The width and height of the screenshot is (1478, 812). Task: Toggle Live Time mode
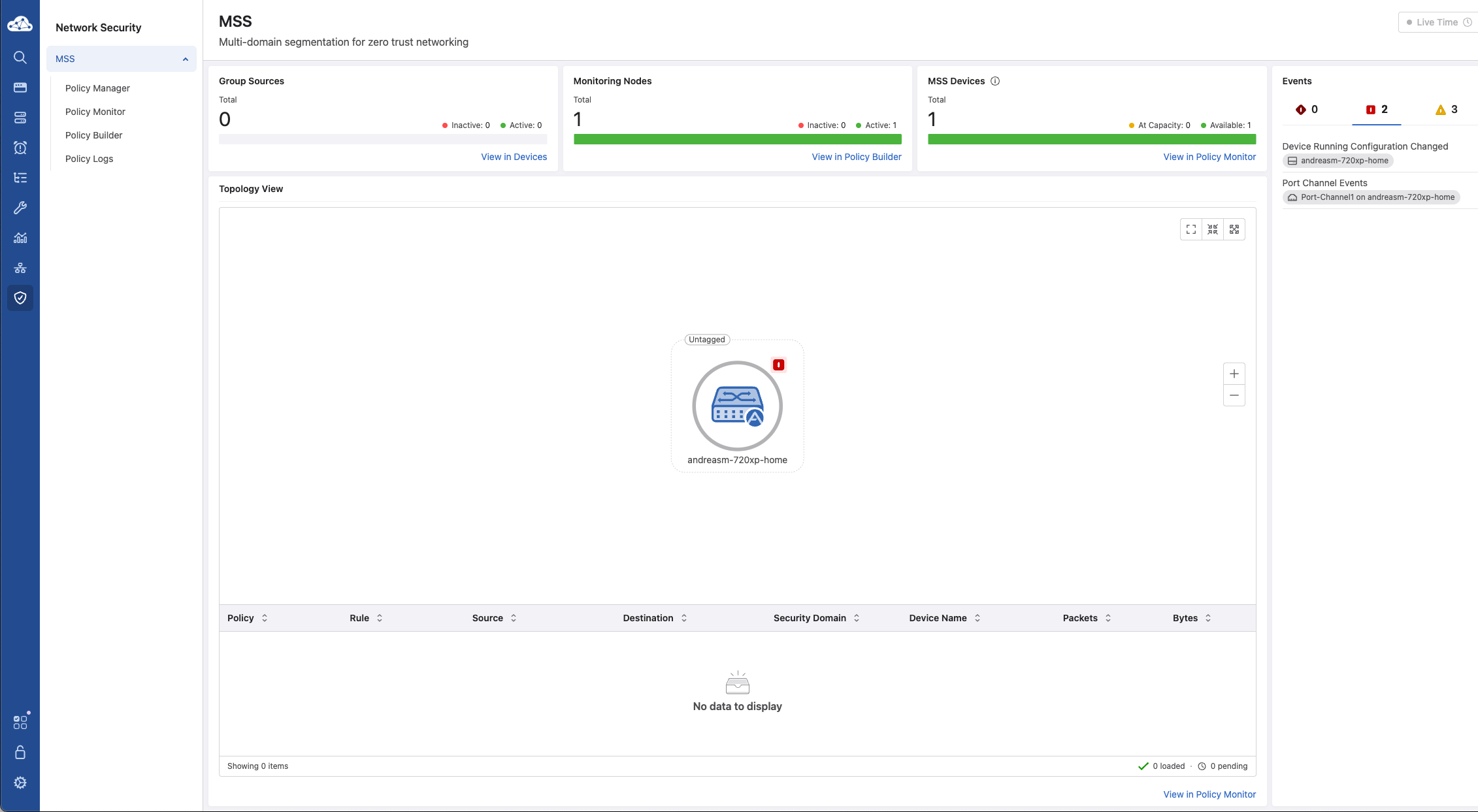tap(1436, 22)
